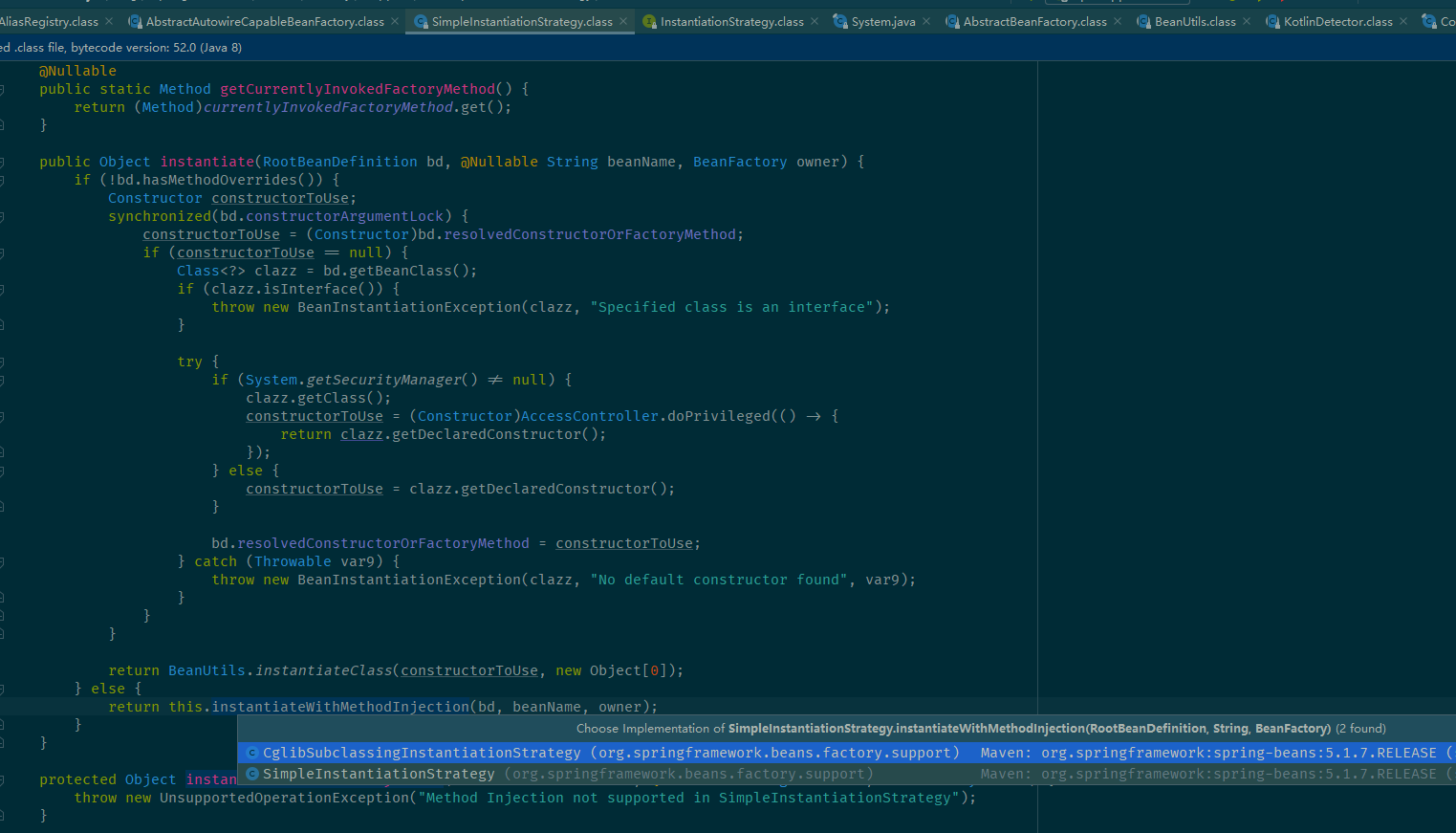Click the Constructor constructorToUse declaration type
Viewport: 1456px width, 833px height.
tap(155, 198)
